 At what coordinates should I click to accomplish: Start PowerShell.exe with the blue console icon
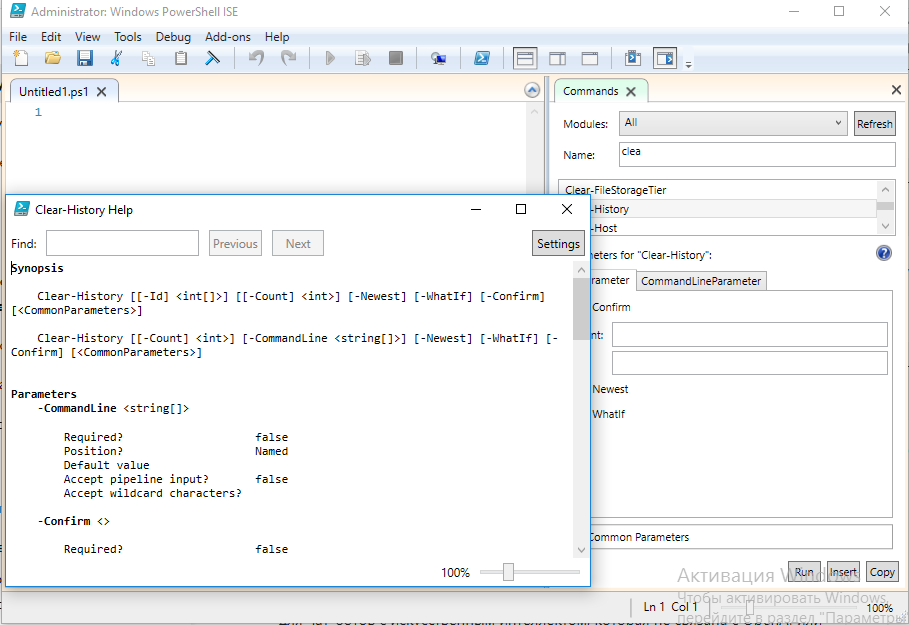pos(482,58)
